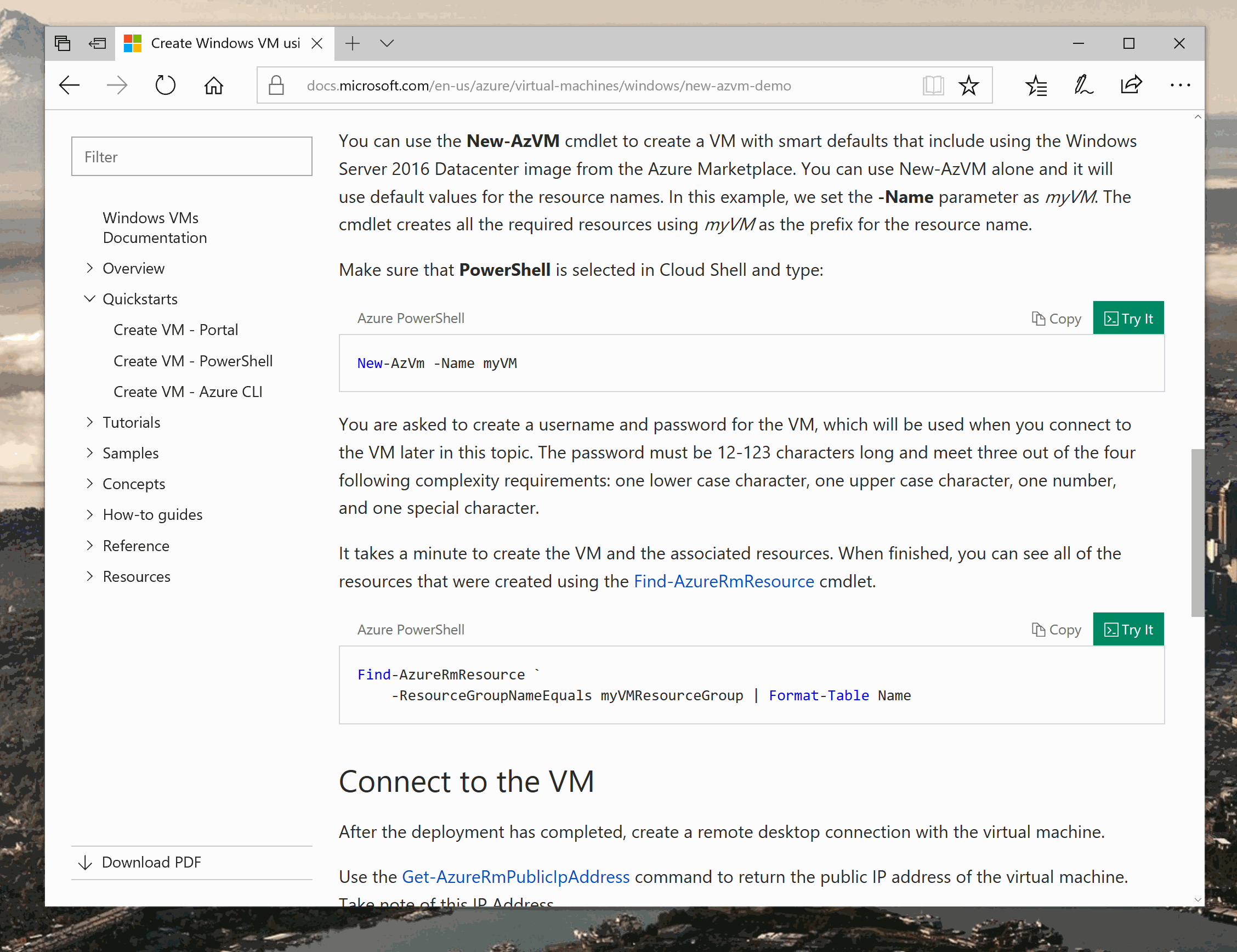Open the Settings and more menu
The height and width of the screenshot is (952, 1237).
point(1180,85)
